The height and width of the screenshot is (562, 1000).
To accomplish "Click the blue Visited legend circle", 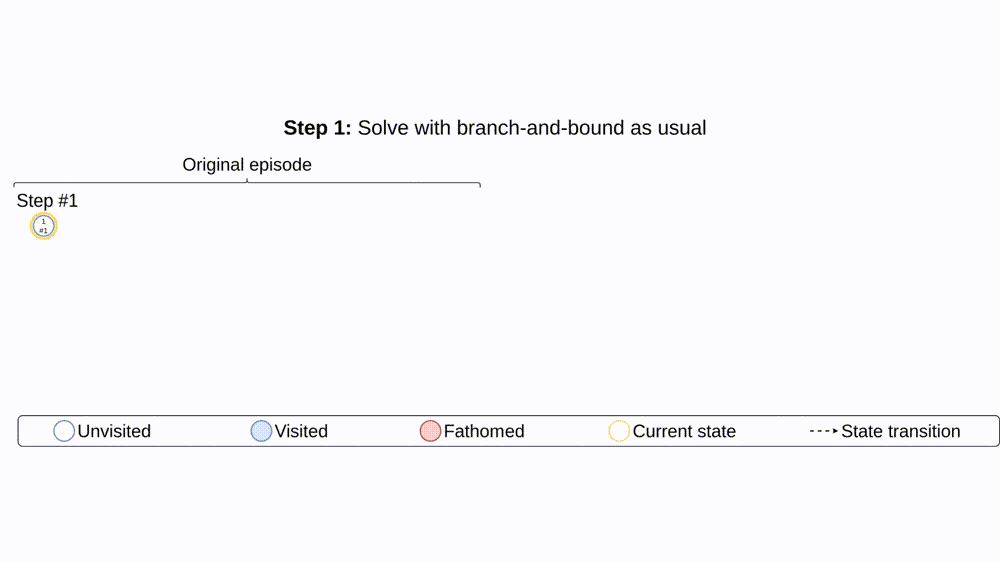I will [261, 431].
